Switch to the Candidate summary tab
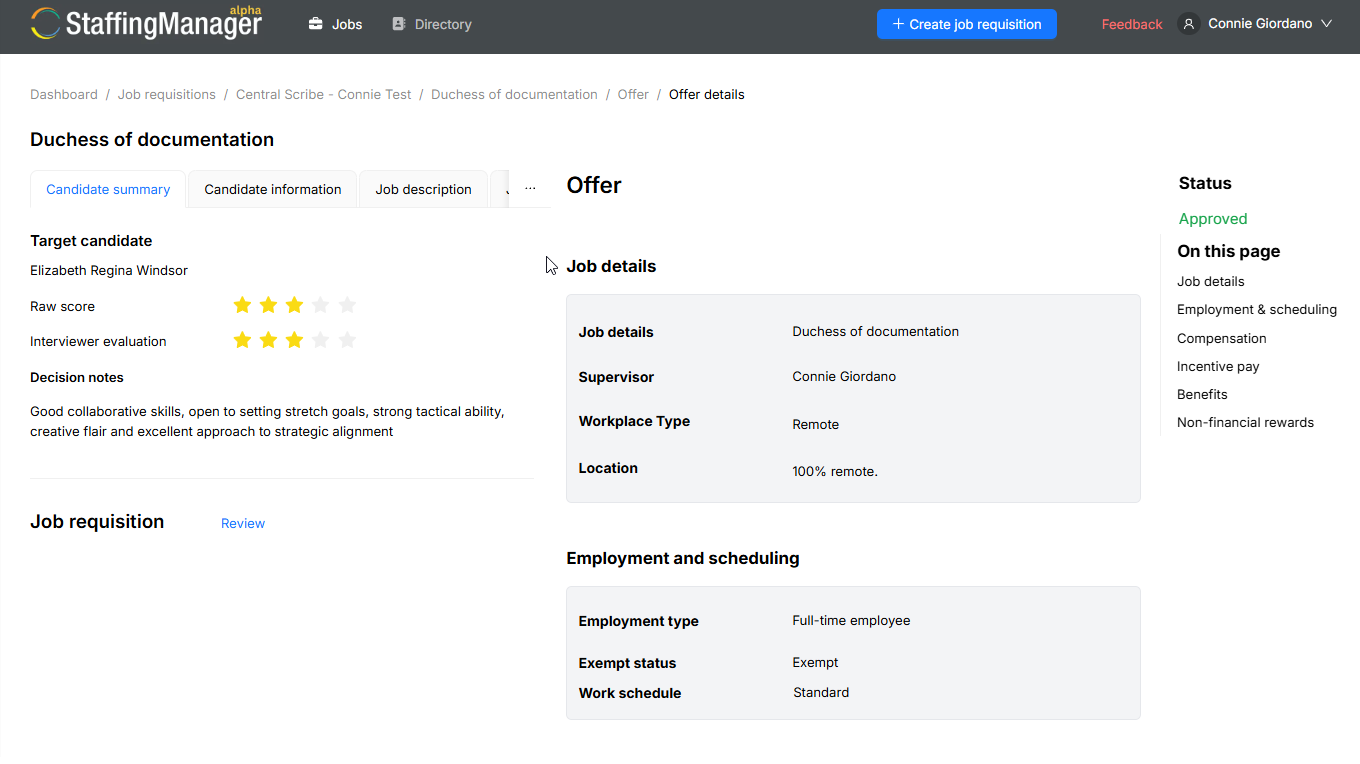The width and height of the screenshot is (1360, 764). click(x=108, y=189)
